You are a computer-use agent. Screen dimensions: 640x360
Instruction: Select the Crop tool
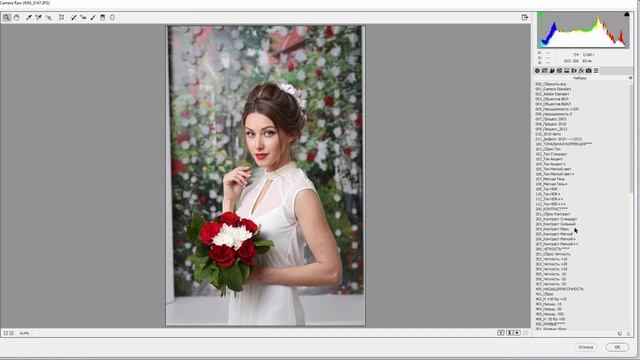(62, 18)
